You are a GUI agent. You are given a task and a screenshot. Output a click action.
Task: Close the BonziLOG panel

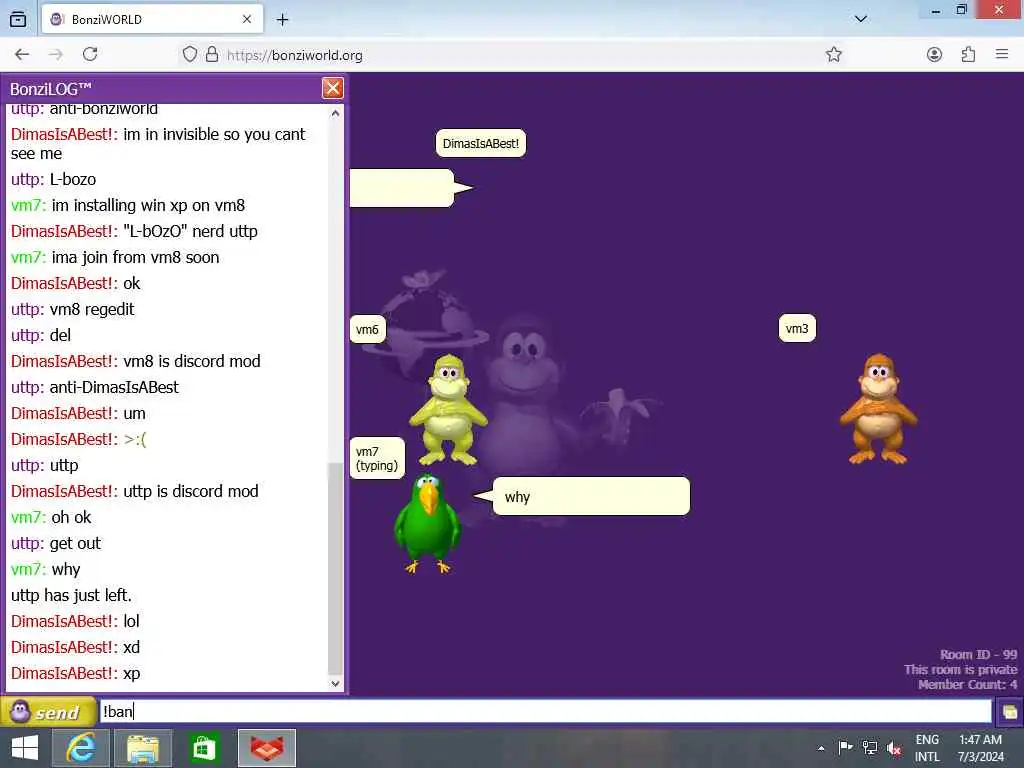pos(332,88)
